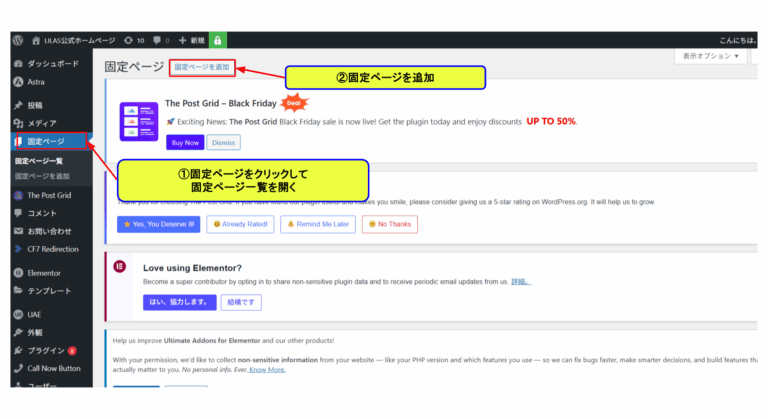Open the テンプレート menu item
The width and height of the screenshot is (768, 419).
point(49,291)
